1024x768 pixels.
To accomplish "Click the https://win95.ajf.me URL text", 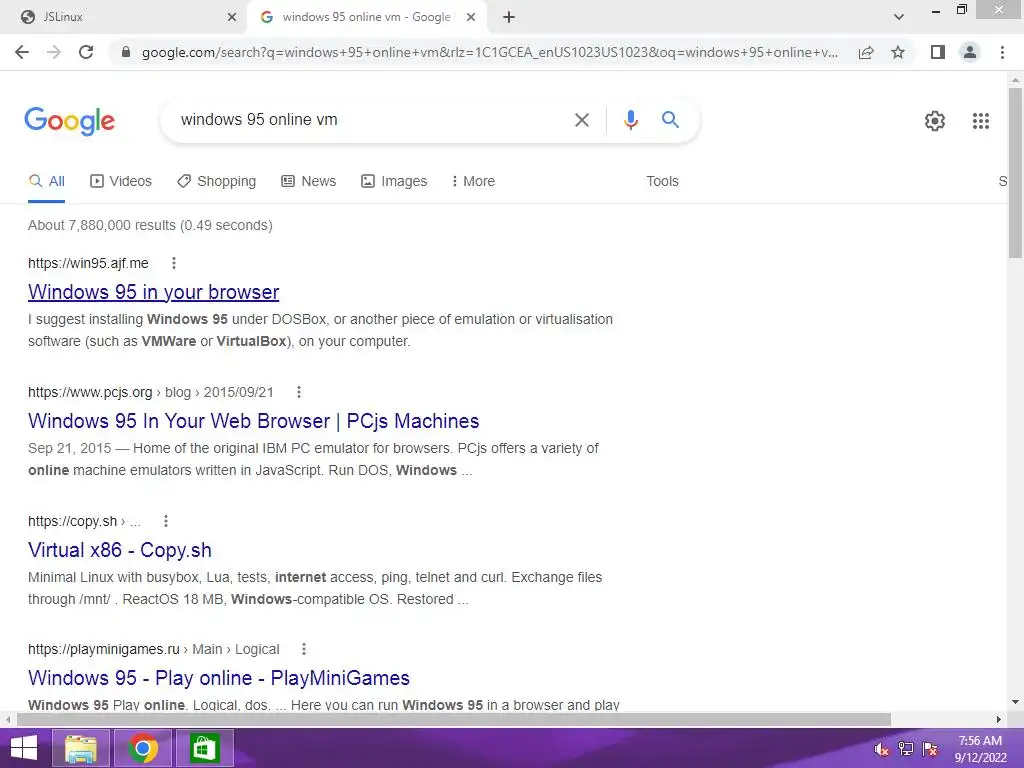I will tap(88, 263).
